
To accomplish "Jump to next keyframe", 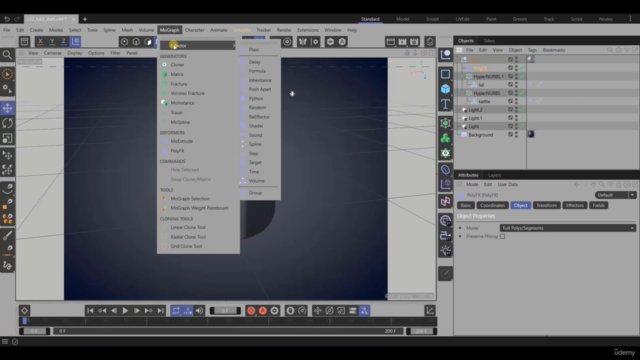I will tap(149, 311).
